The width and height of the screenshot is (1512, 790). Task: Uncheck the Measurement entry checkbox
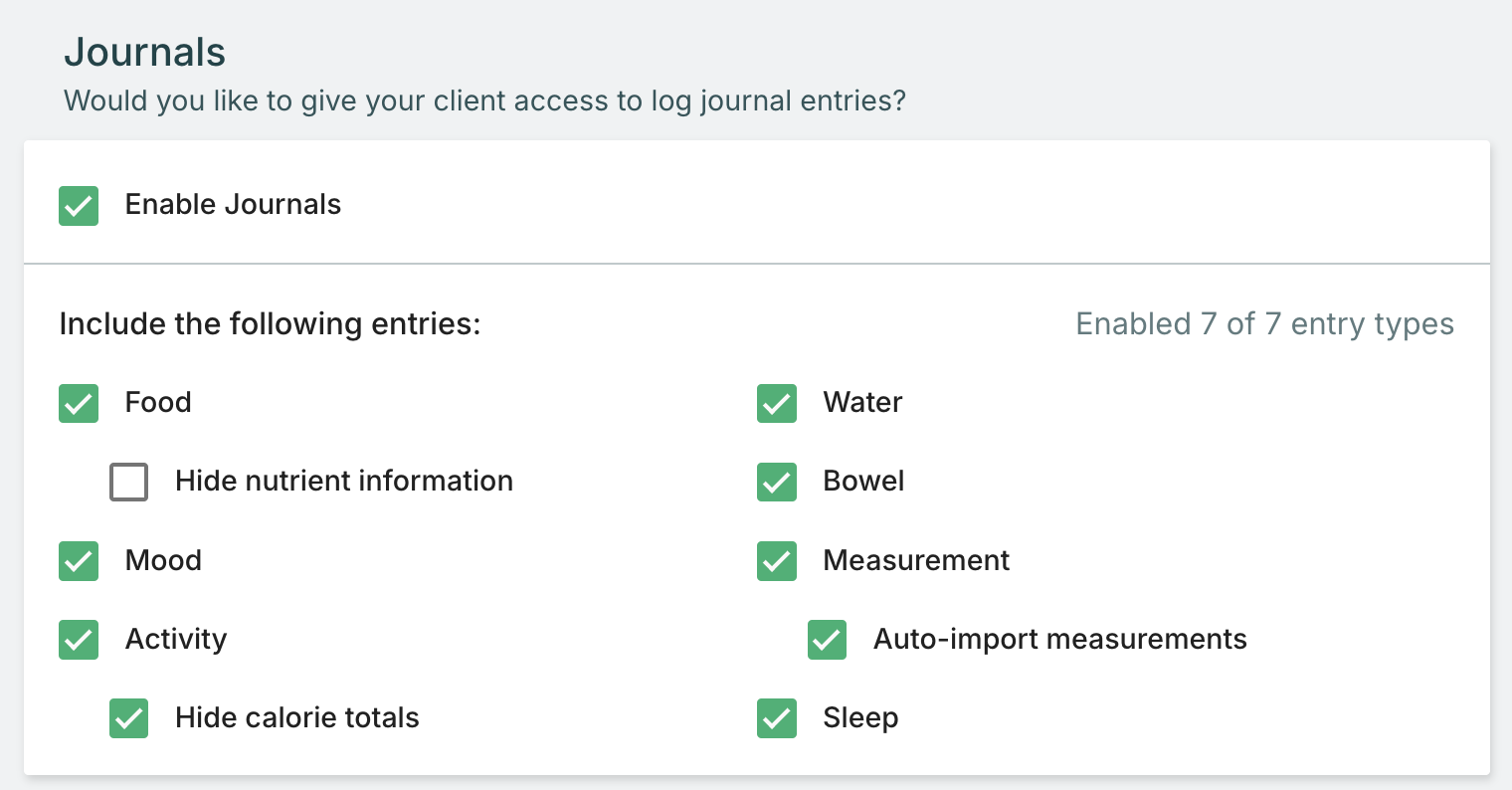click(x=777, y=561)
